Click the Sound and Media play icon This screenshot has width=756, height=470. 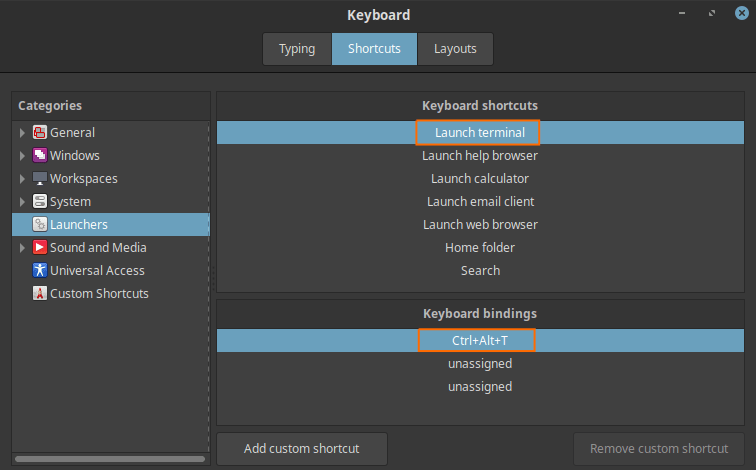(x=40, y=248)
